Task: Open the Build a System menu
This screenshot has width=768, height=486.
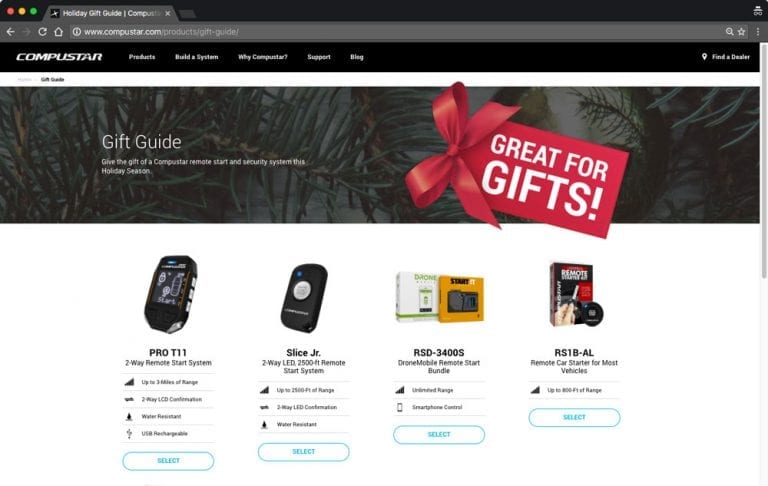Action: coord(196,57)
